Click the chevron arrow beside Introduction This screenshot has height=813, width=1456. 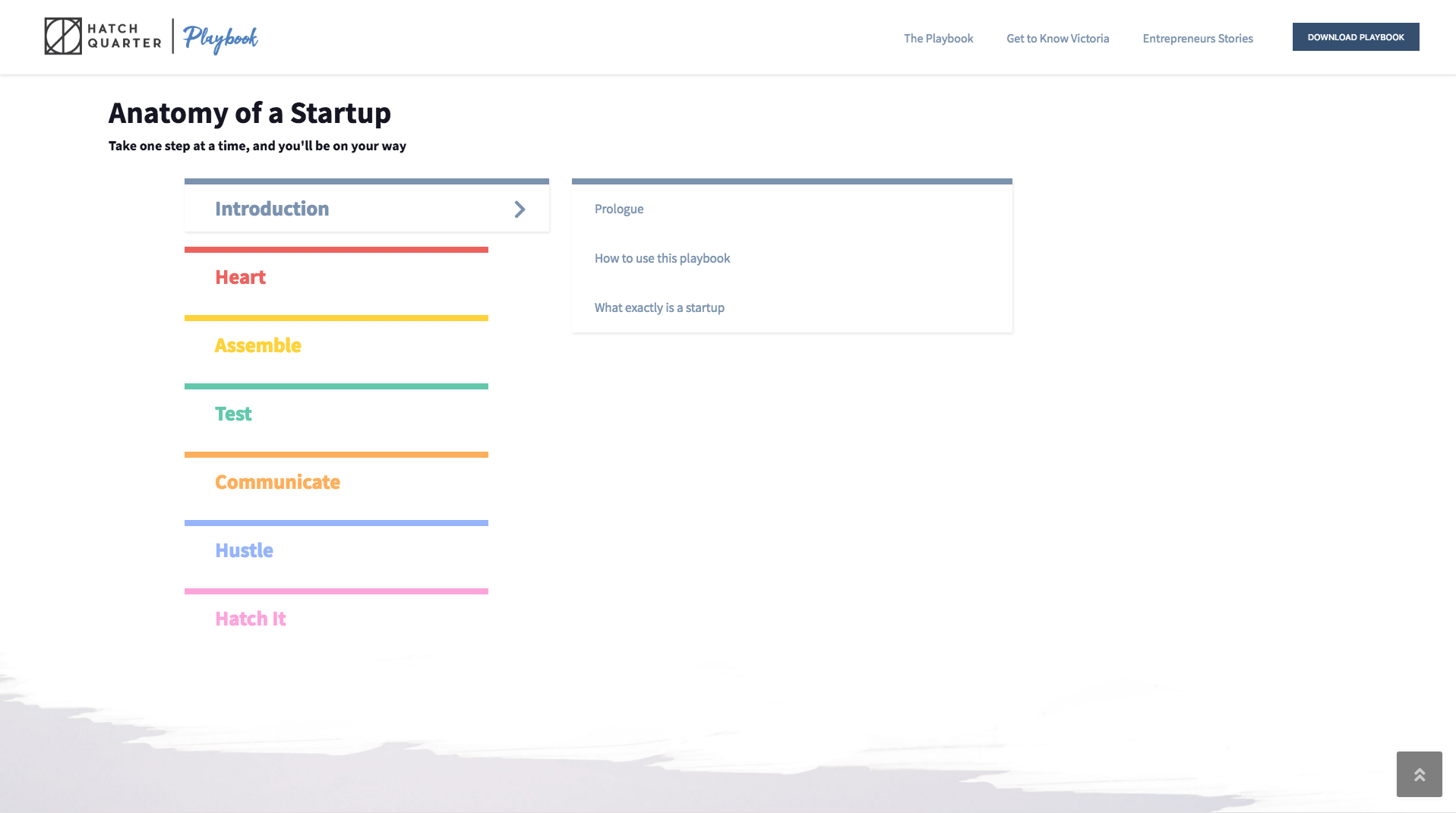(520, 209)
